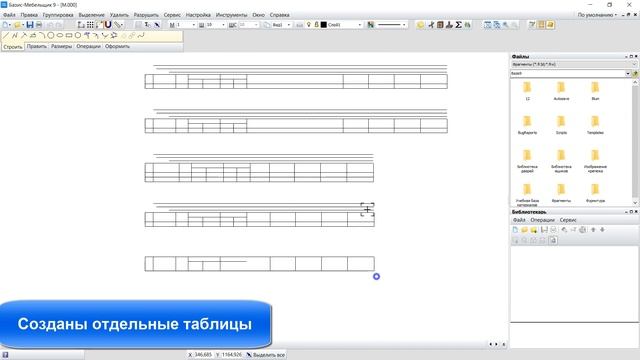Open the line style dropdown

[404, 25]
